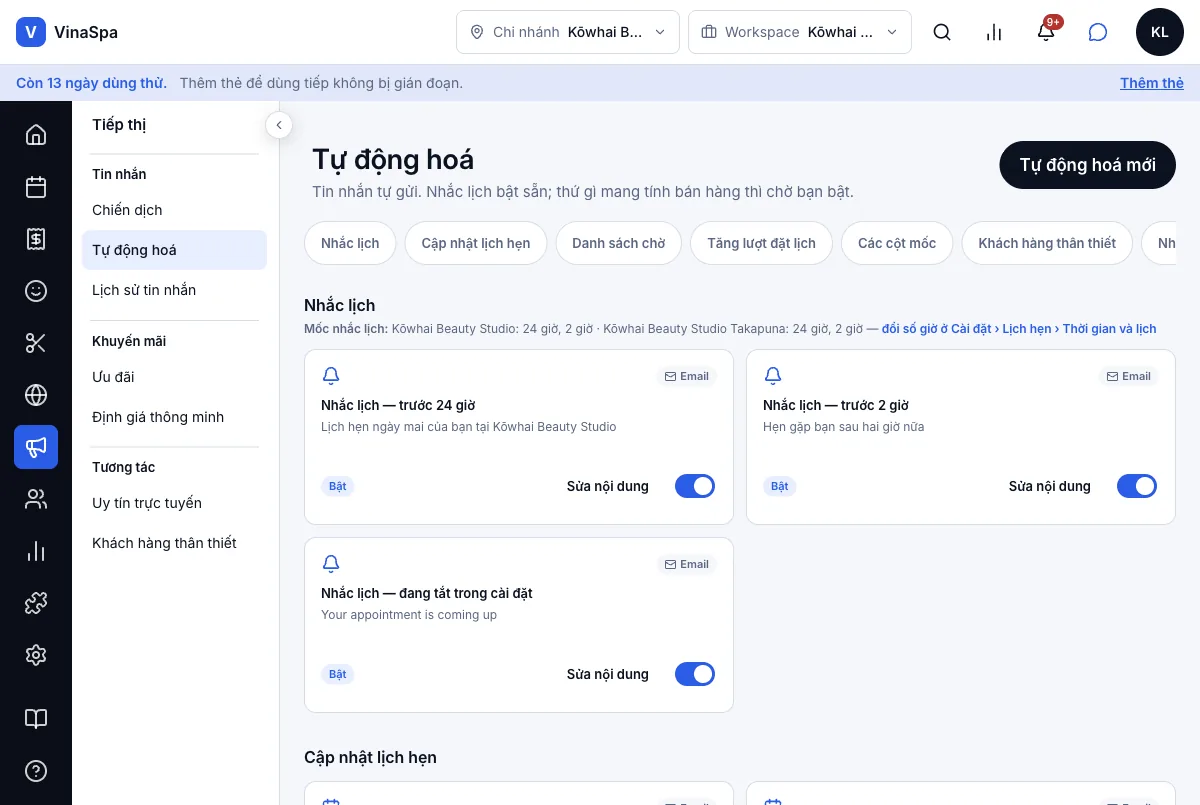Open globe online booking icon in rail
1200x805 pixels.
pos(36,395)
